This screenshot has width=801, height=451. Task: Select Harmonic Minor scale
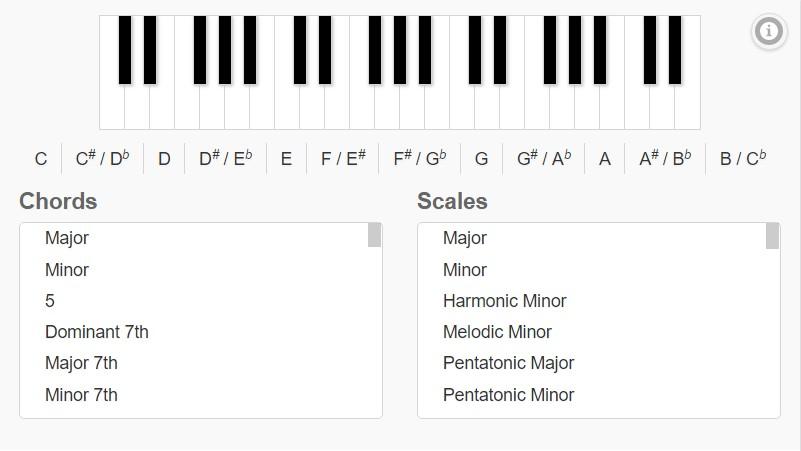point(504,301)
